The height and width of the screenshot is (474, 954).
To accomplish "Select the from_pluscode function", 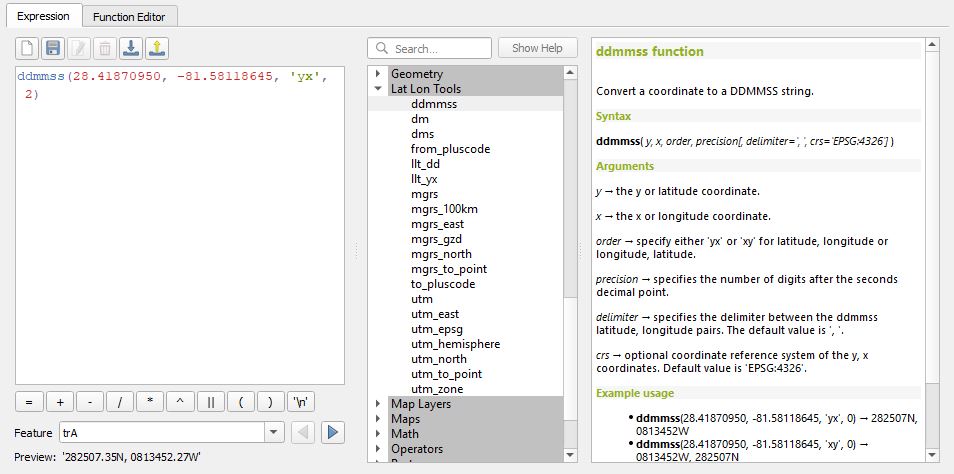I will pyautogui.click(x=450, y=149).
